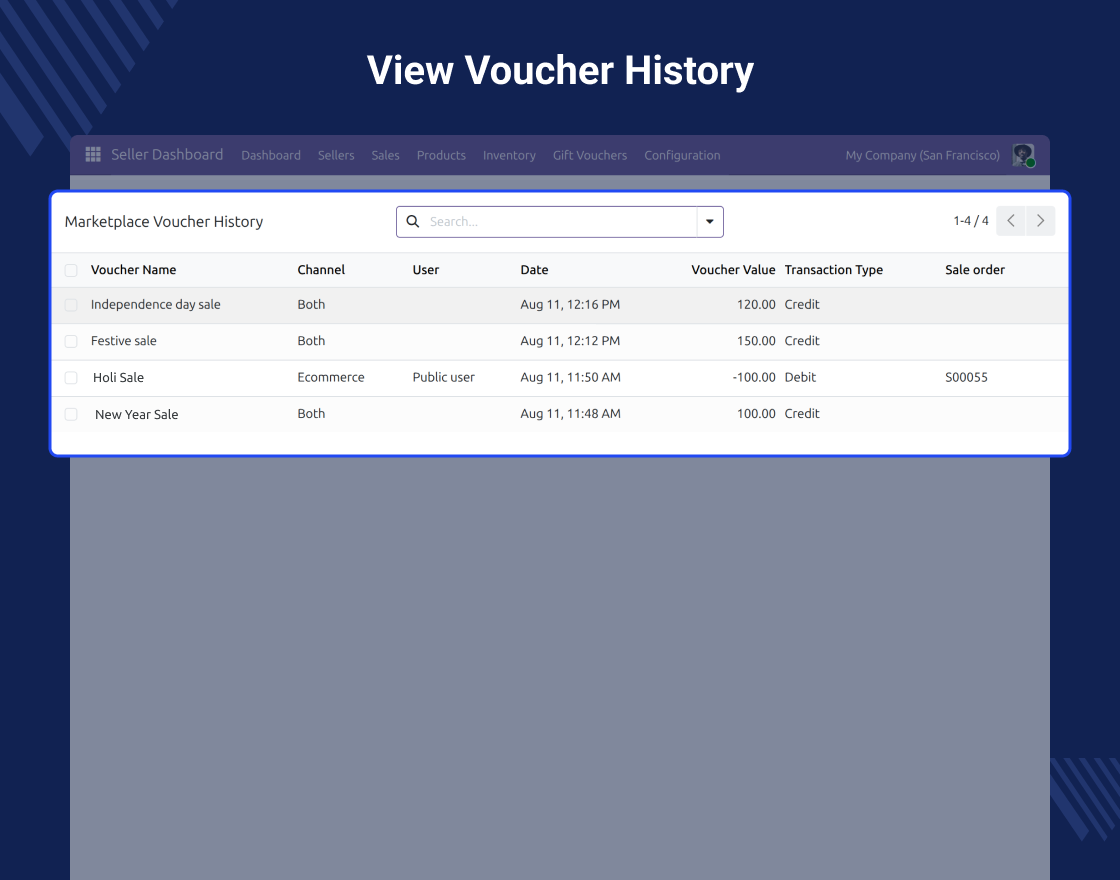The width and height of the screenshot is (1120, 880).
Task: Click the Marketplace Voucher History breadcrumb title
Action: 164,221
